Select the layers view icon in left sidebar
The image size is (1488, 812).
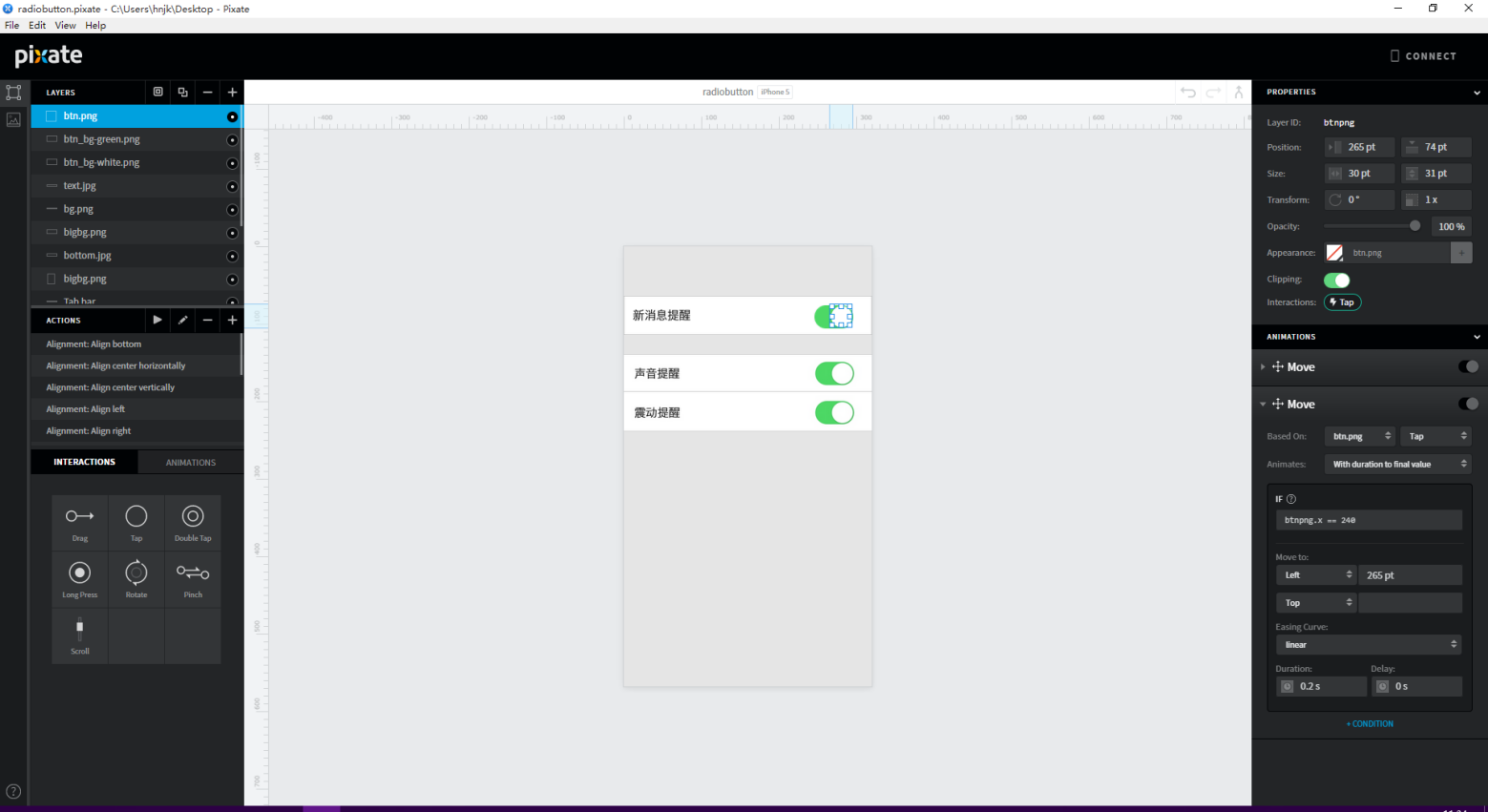pos(13,93)
